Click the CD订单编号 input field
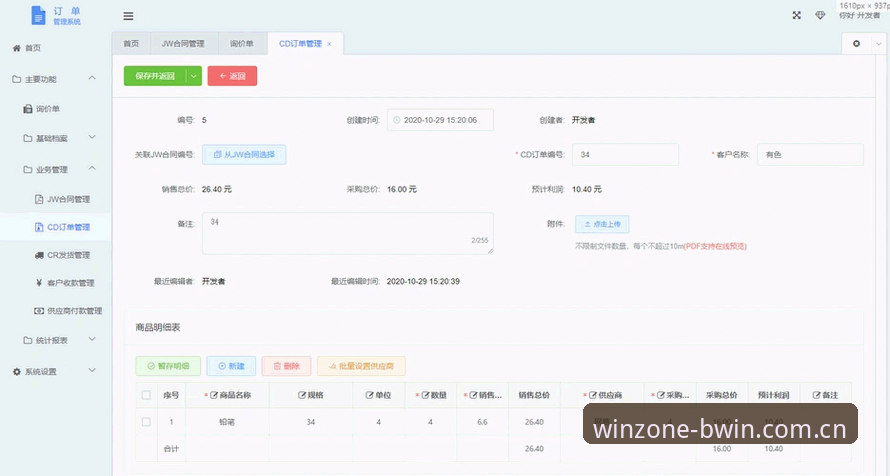Viewport: 890px width, 476px height. point(625,154)
